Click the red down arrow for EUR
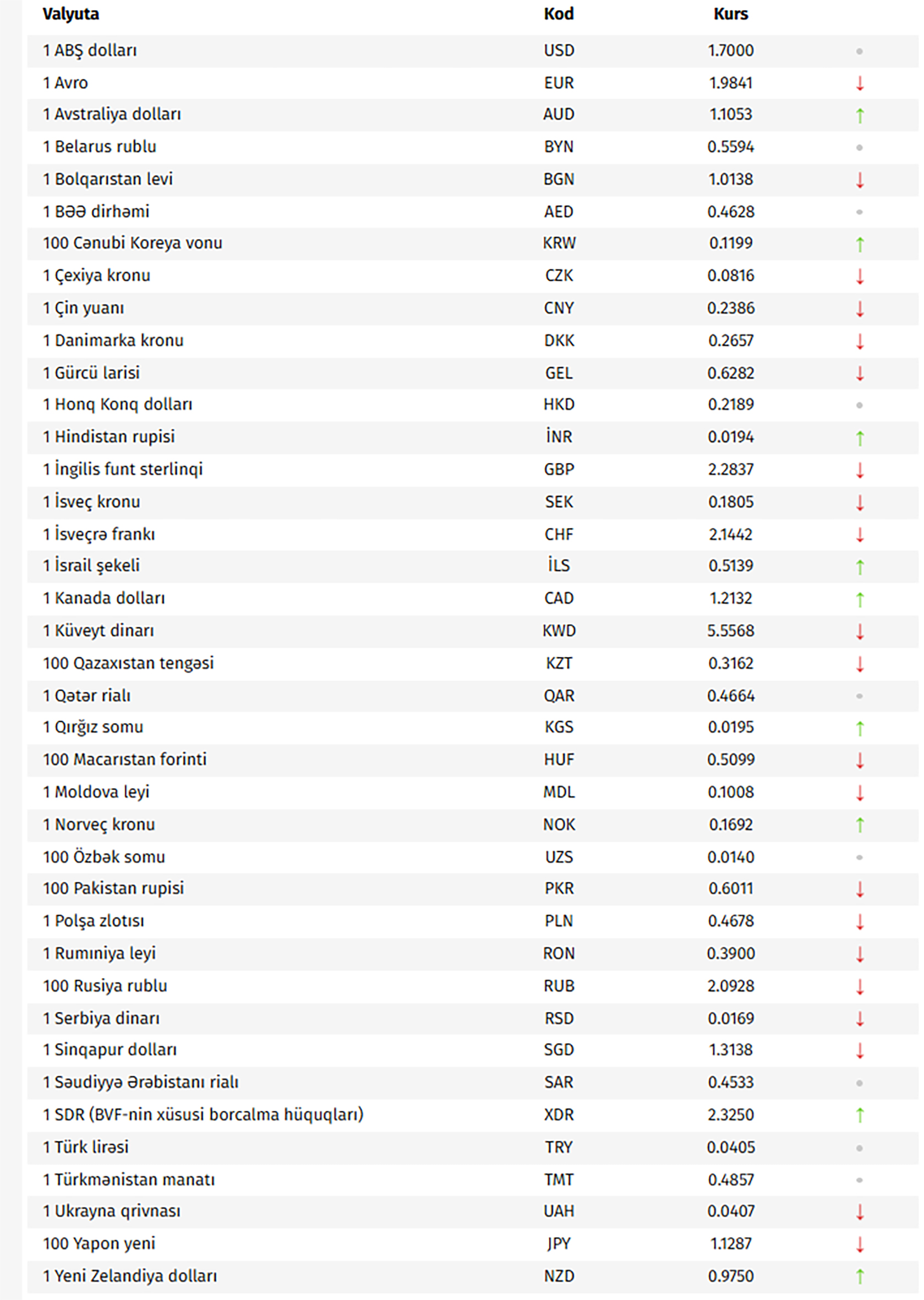Screen dimensions: 924x1300 (860, 84)
